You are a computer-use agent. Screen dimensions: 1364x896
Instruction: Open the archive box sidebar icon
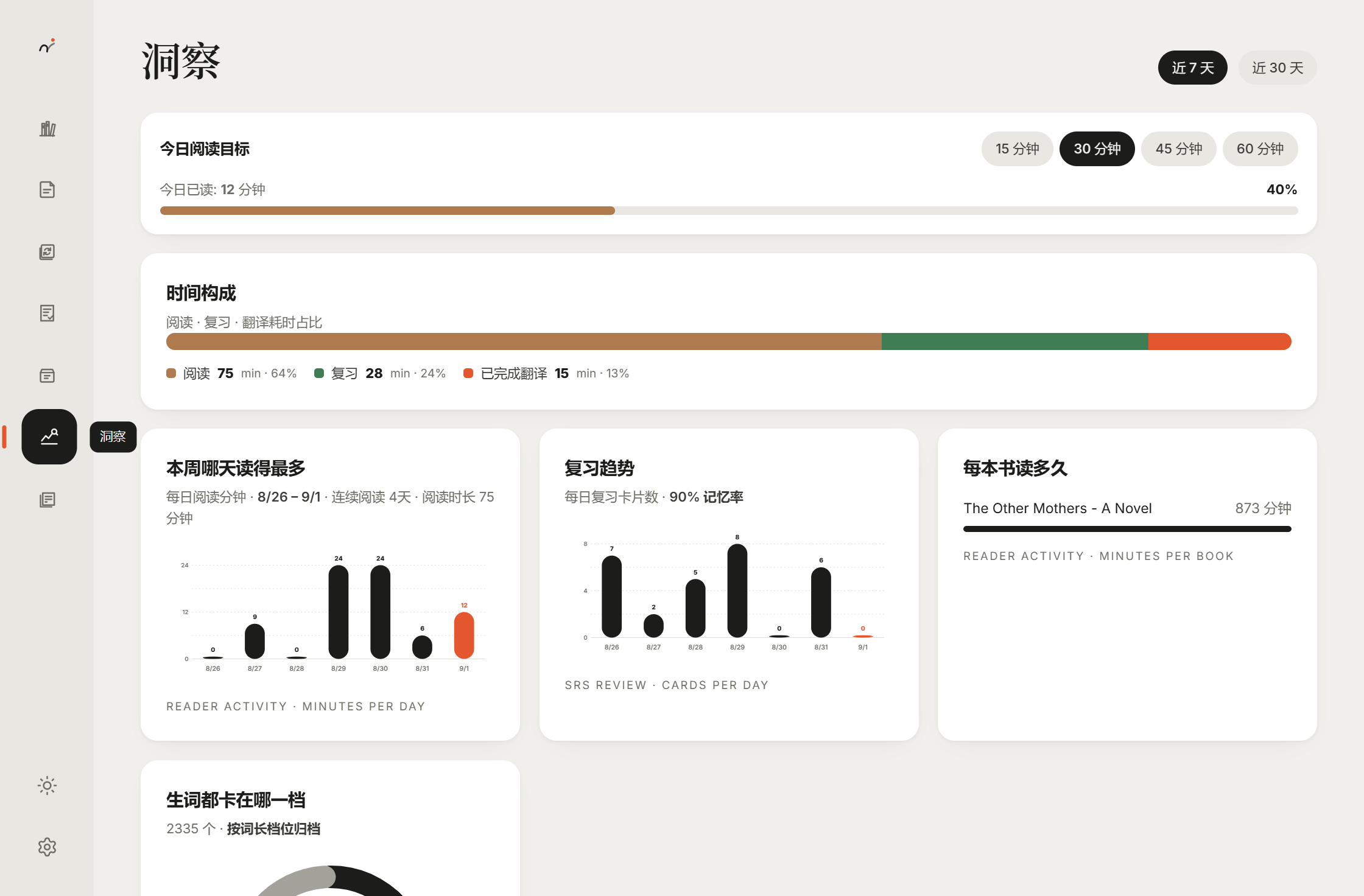[47, 376]
